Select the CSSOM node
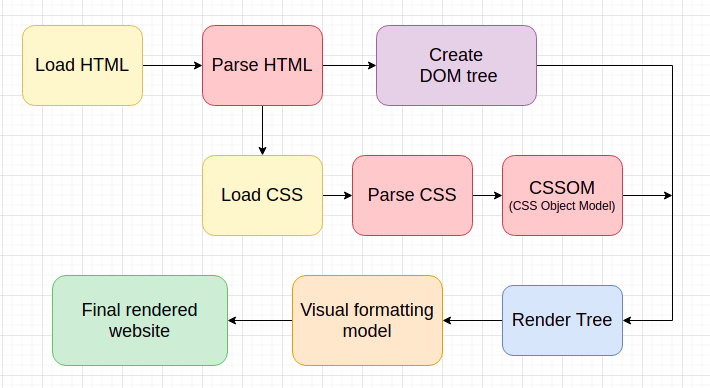The image size is (710, 388). pos(562,195)
